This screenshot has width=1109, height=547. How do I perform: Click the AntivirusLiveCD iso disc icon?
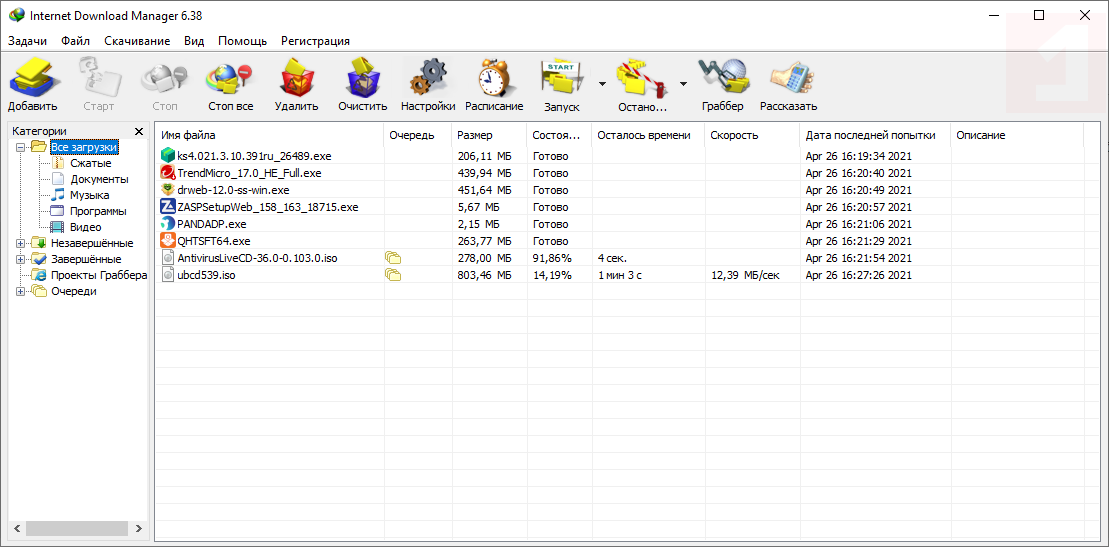click(168, 258)
